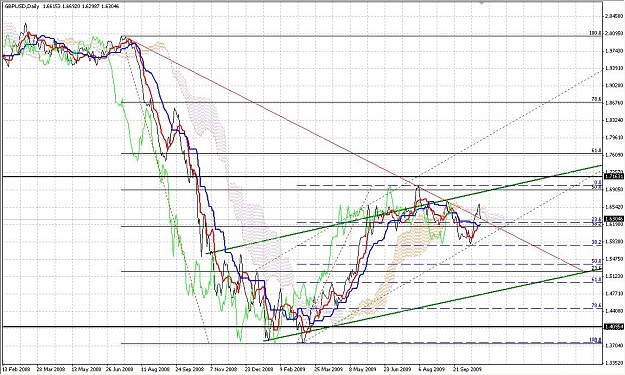Screen dimensions: 625x375
Task: Click the 1.33520 price axis label
Action: (614, 363)
